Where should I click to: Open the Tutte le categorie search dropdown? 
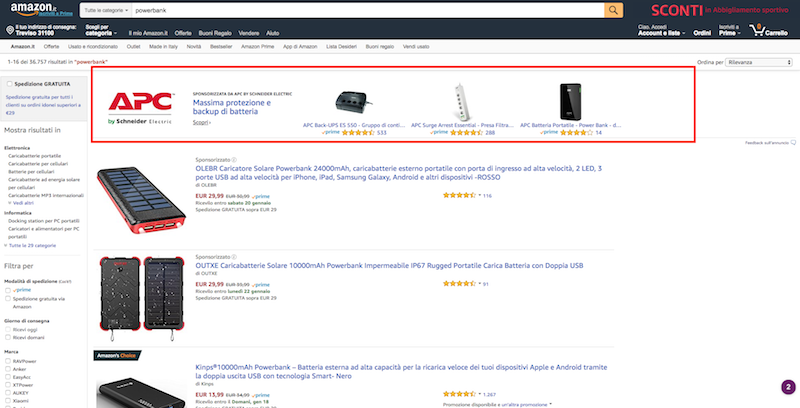(x=105, y=10)
